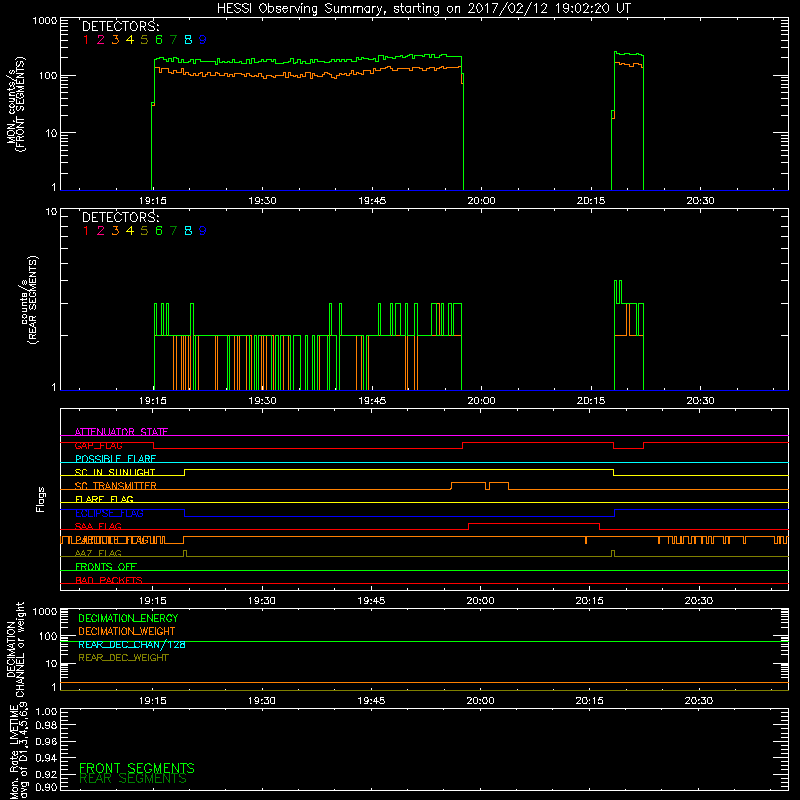Click 20:15 tick under rear segments plot
The height and width of the screenshot is (800, 800).
(x=591, y=401)
